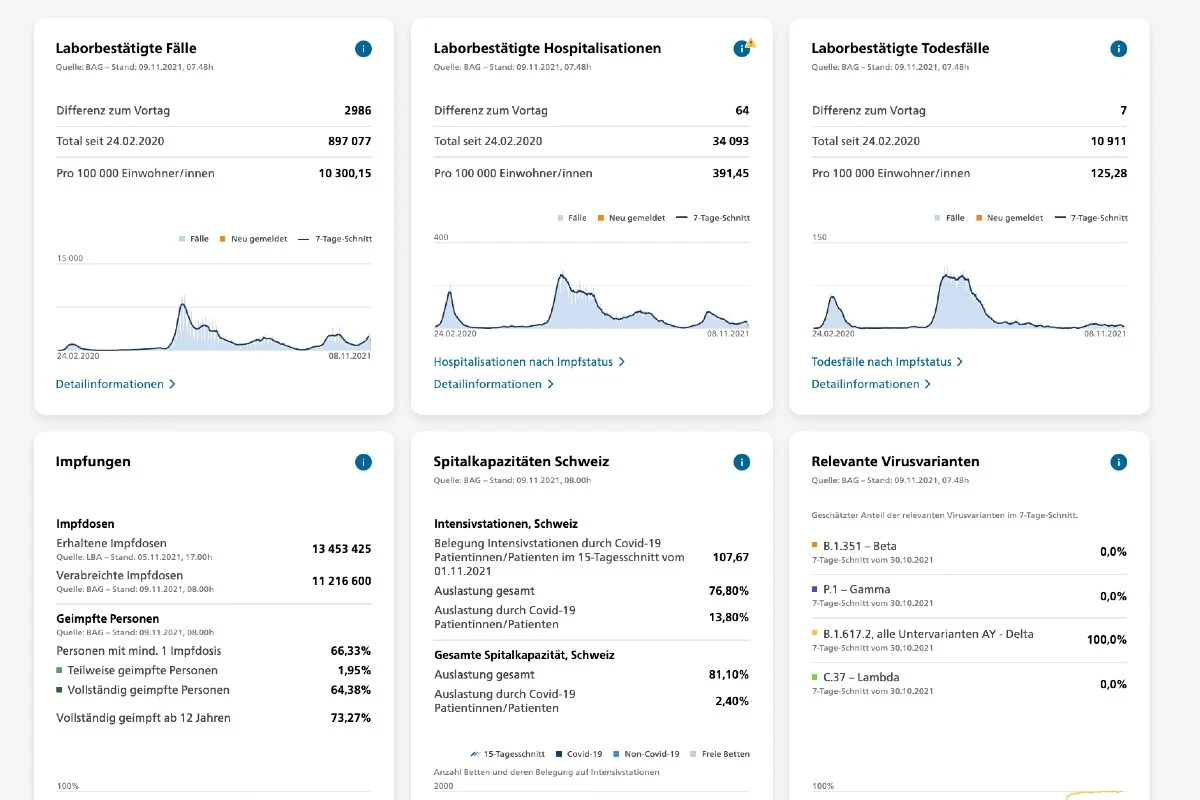Click info icon with warning on Hospitalisationen card
Image resolution: width=1200 pixels, height=800 pixels.
click(x=741, y=48)
